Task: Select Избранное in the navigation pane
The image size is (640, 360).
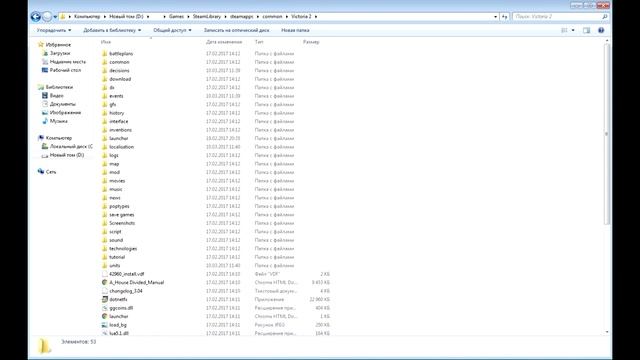Action: point(58,45)
